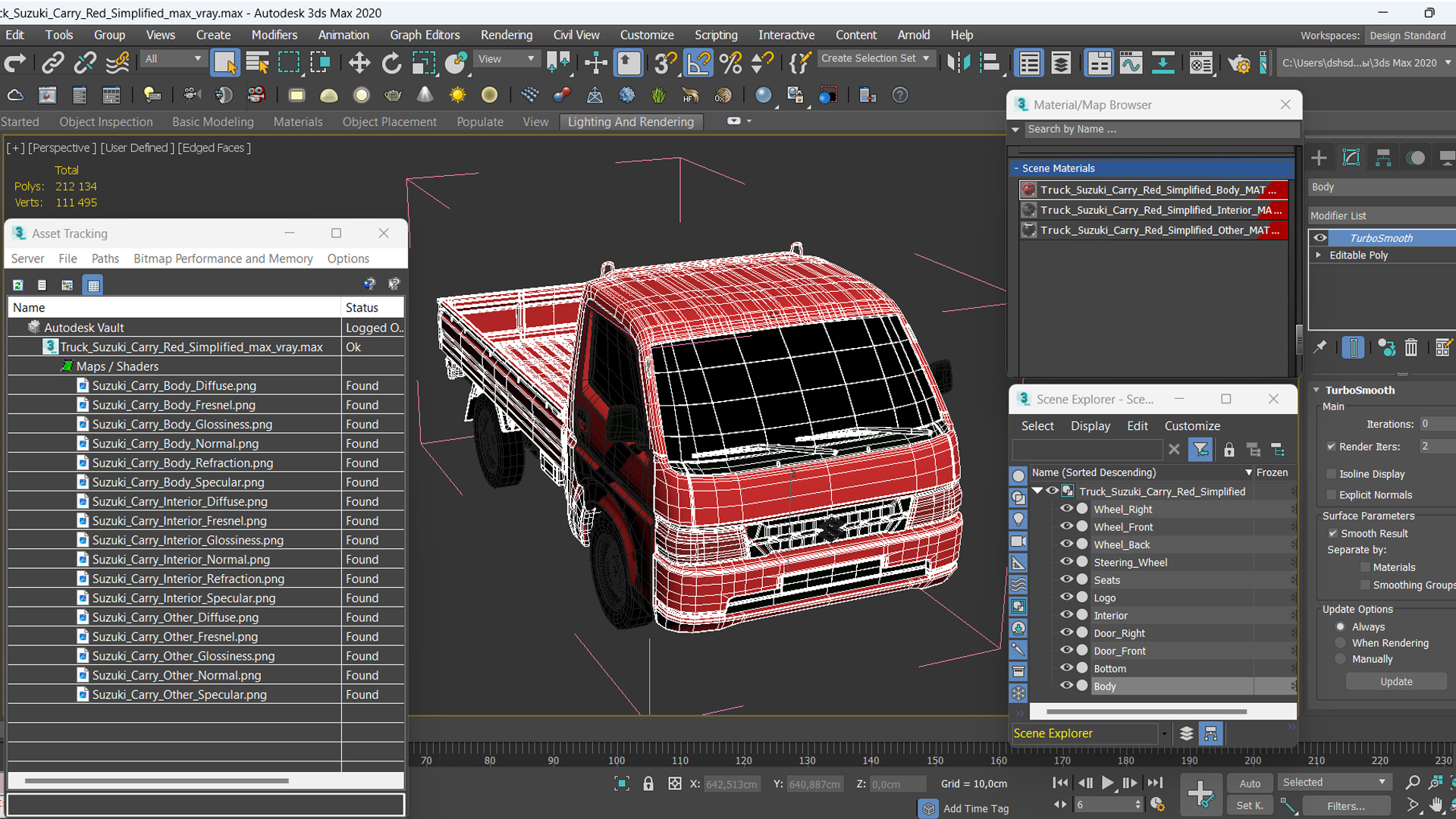
Task: Toggle Scene Explorer filter funnel icon
Action: coord(1200,450)
